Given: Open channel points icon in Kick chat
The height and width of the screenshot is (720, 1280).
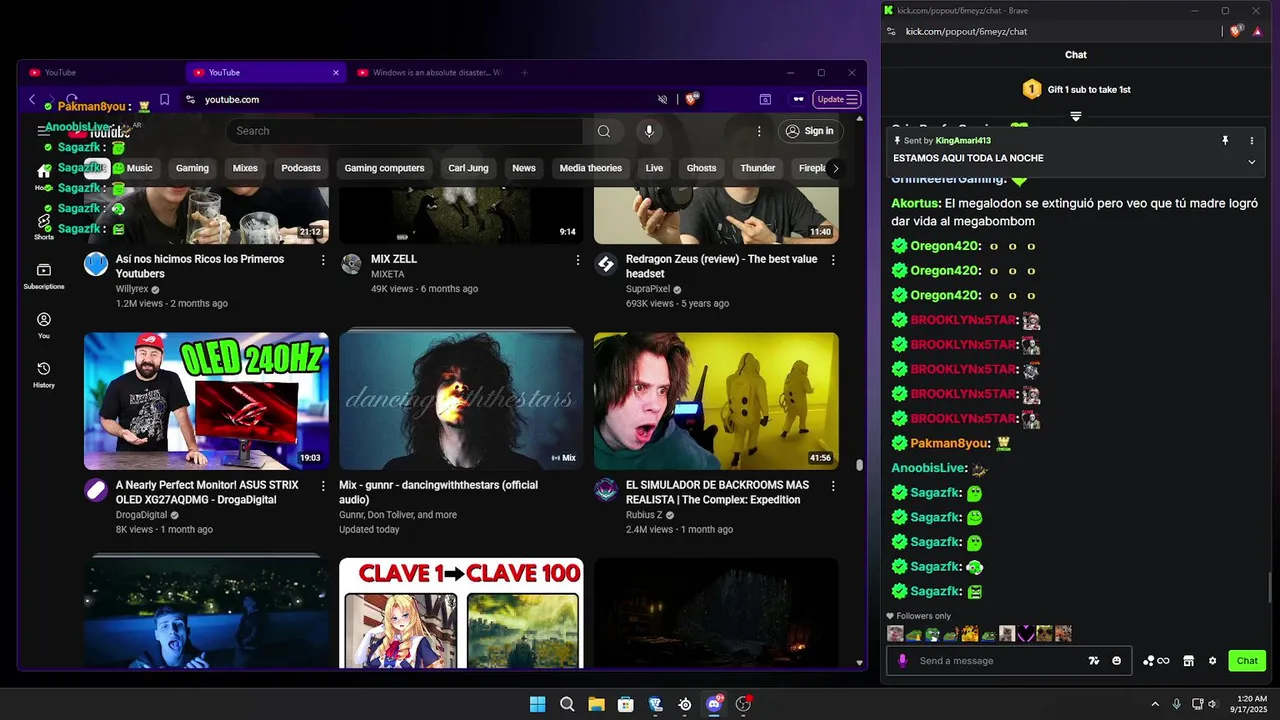Looking at the screenshot, I should 1156,660.
